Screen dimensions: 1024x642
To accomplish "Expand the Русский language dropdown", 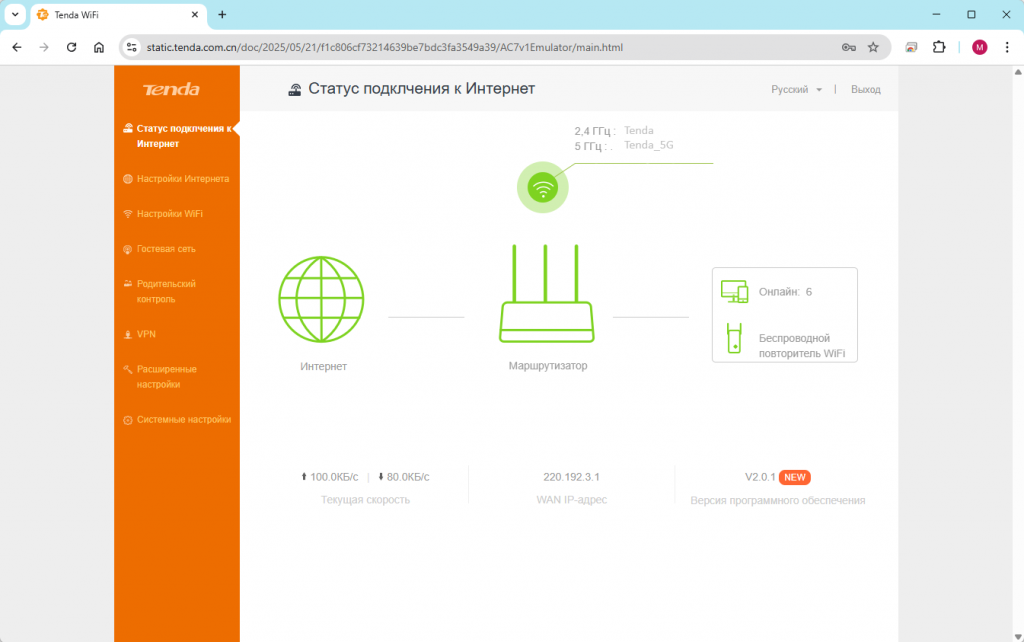I will coord(796,89).
